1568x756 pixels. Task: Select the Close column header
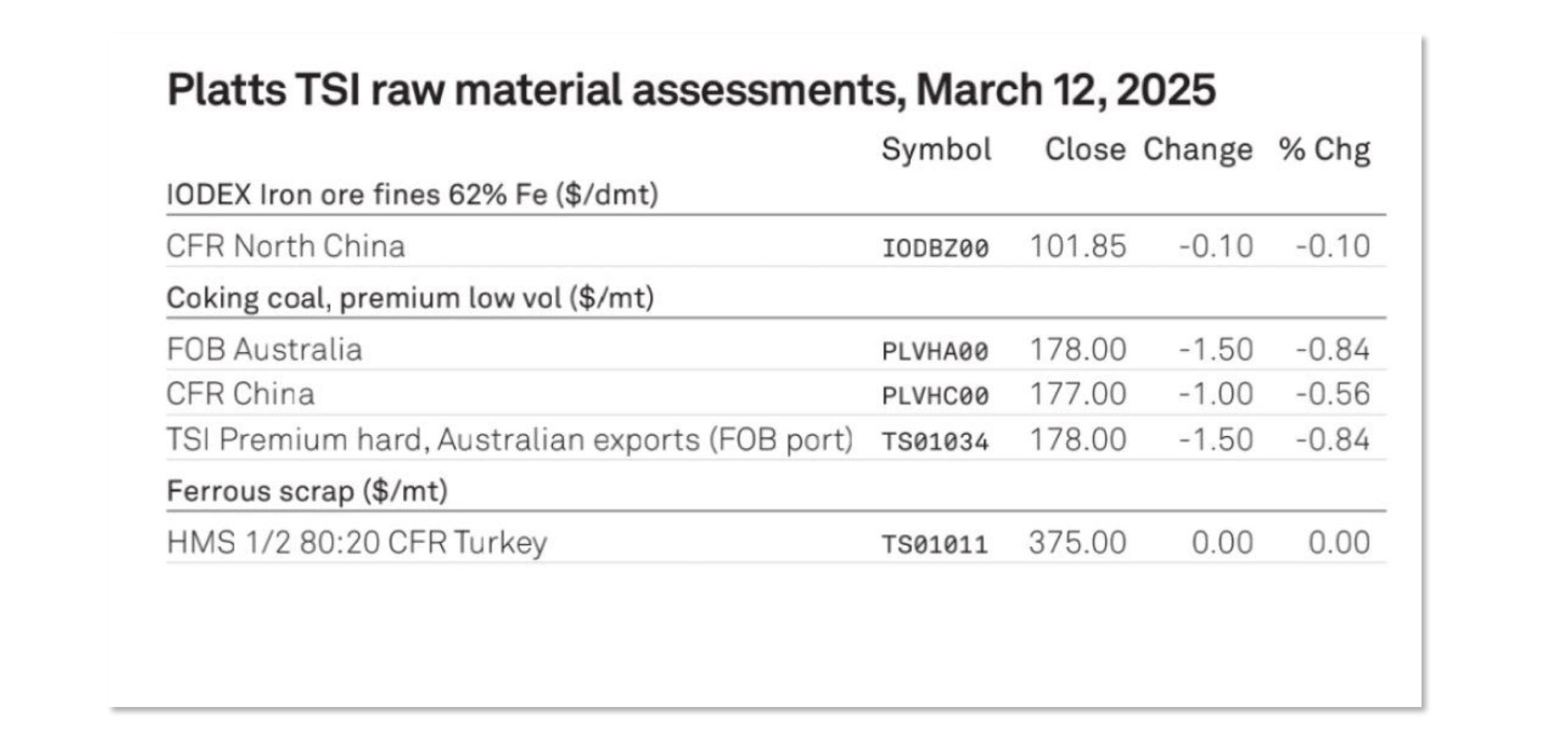[x=1085, y=150]
